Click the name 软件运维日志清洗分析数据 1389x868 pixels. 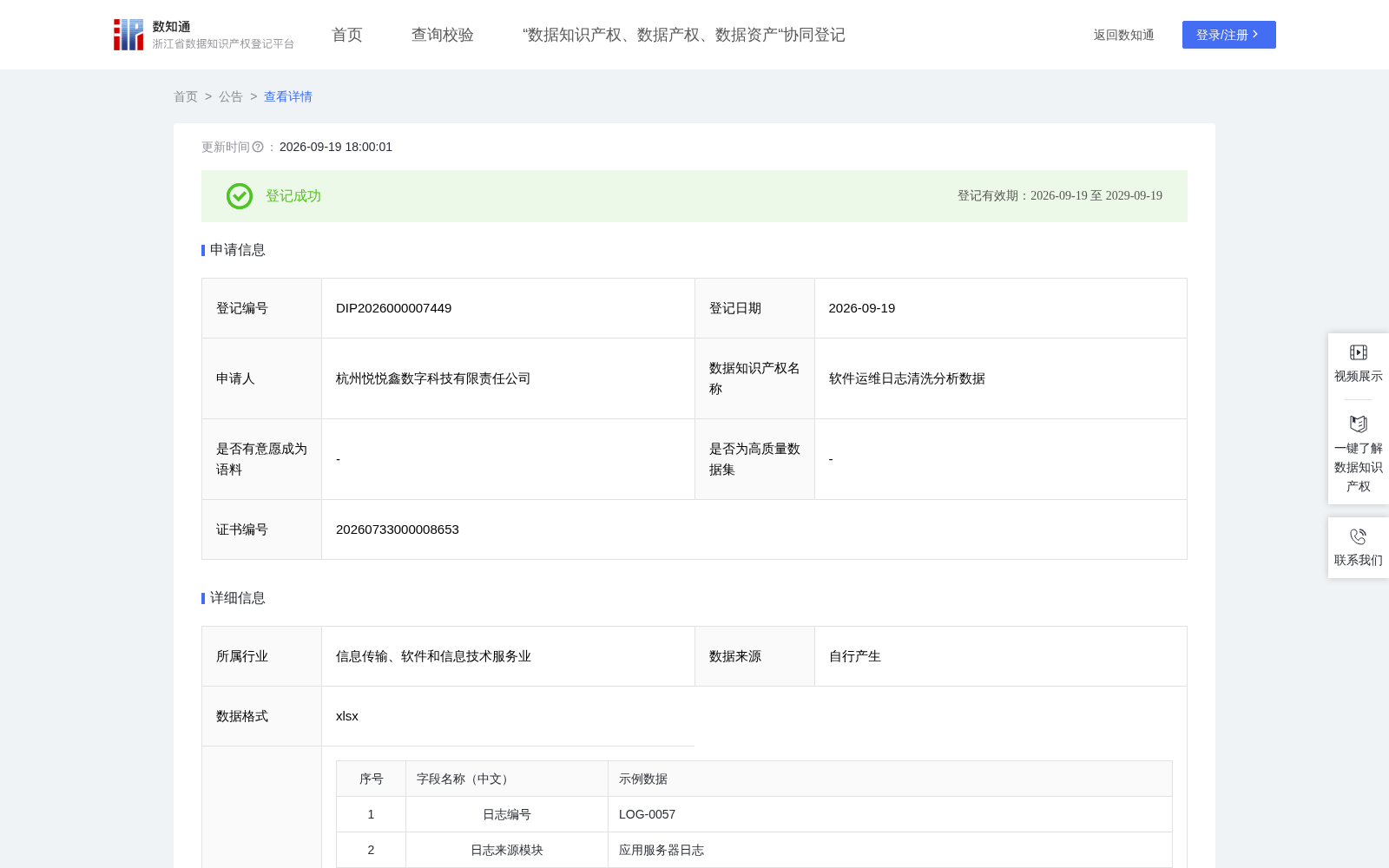tap(907, 378)
